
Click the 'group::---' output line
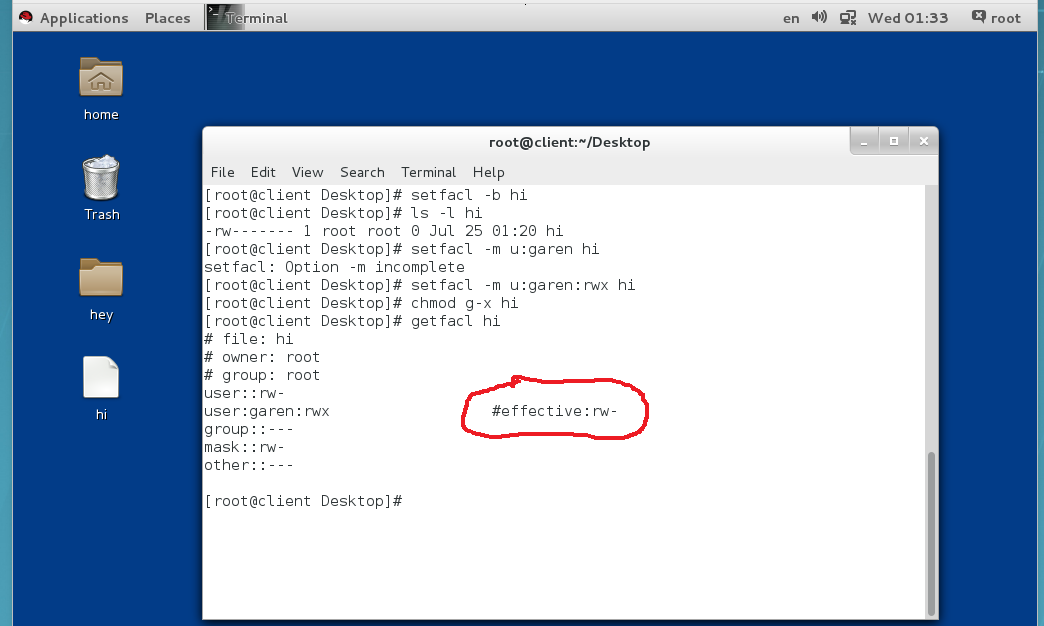point(248,429)
